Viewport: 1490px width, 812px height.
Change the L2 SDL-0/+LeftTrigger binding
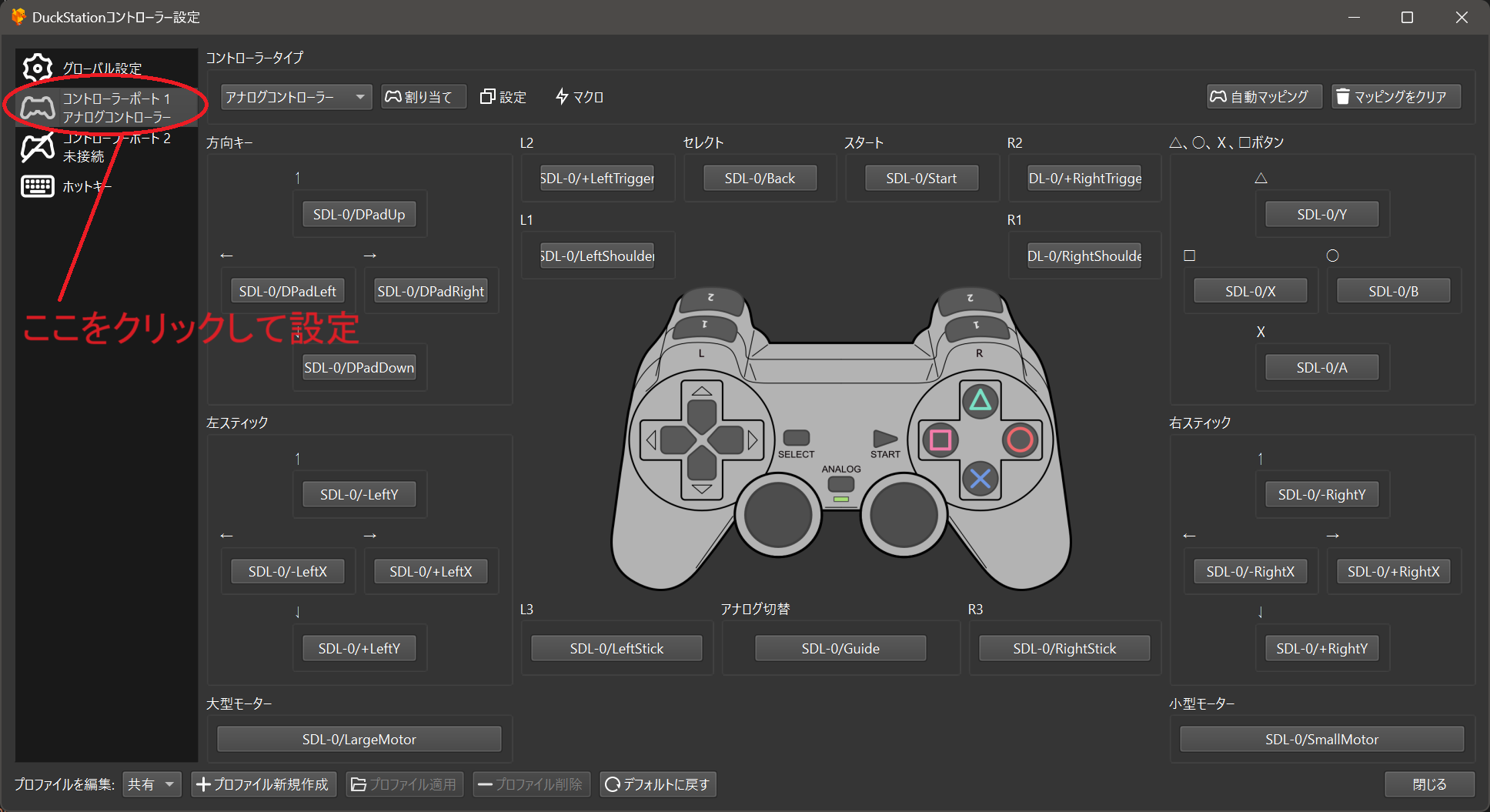coord(597,178)
